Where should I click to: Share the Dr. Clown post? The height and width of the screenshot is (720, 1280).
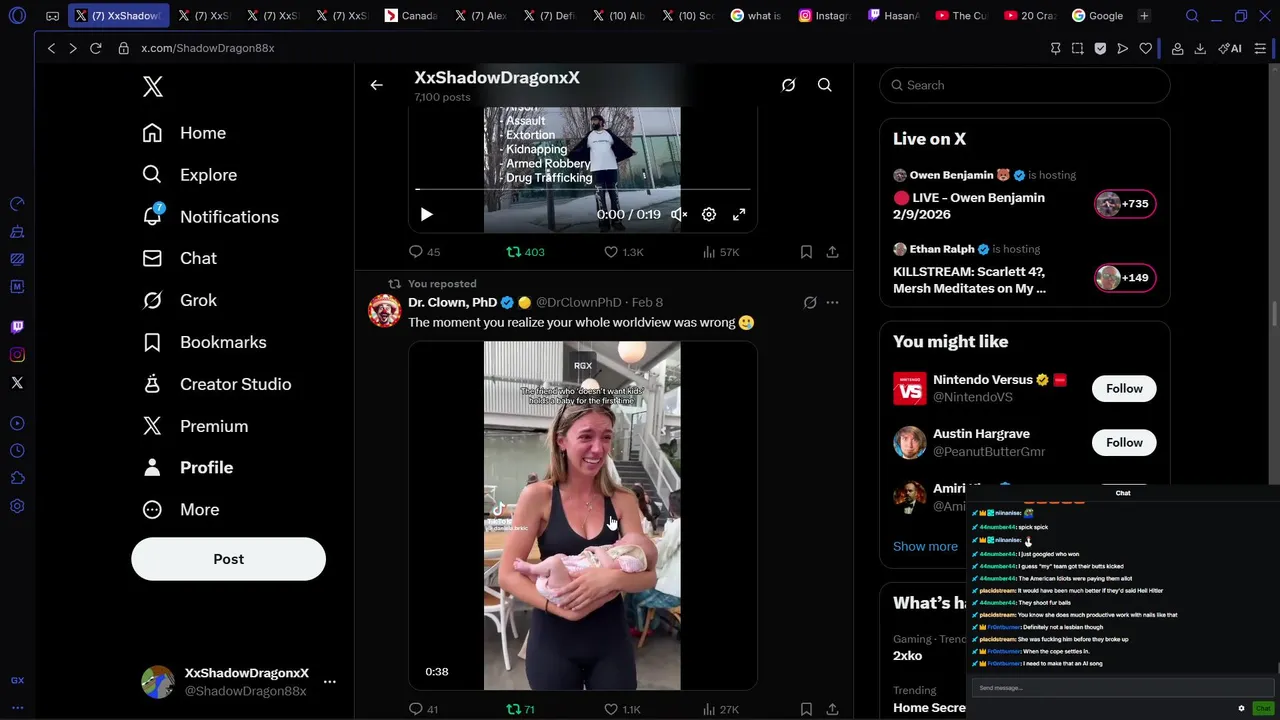(832, 709)
